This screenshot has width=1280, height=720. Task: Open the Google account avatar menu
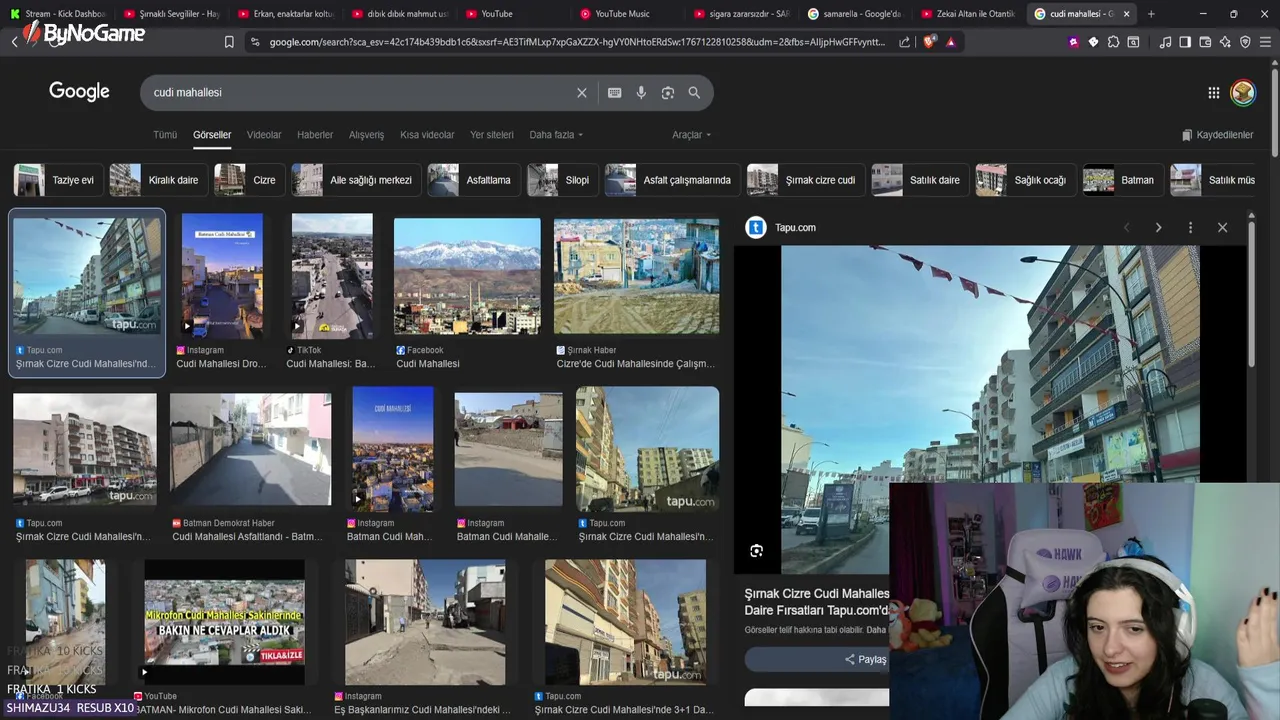[x=1243, y=93]
